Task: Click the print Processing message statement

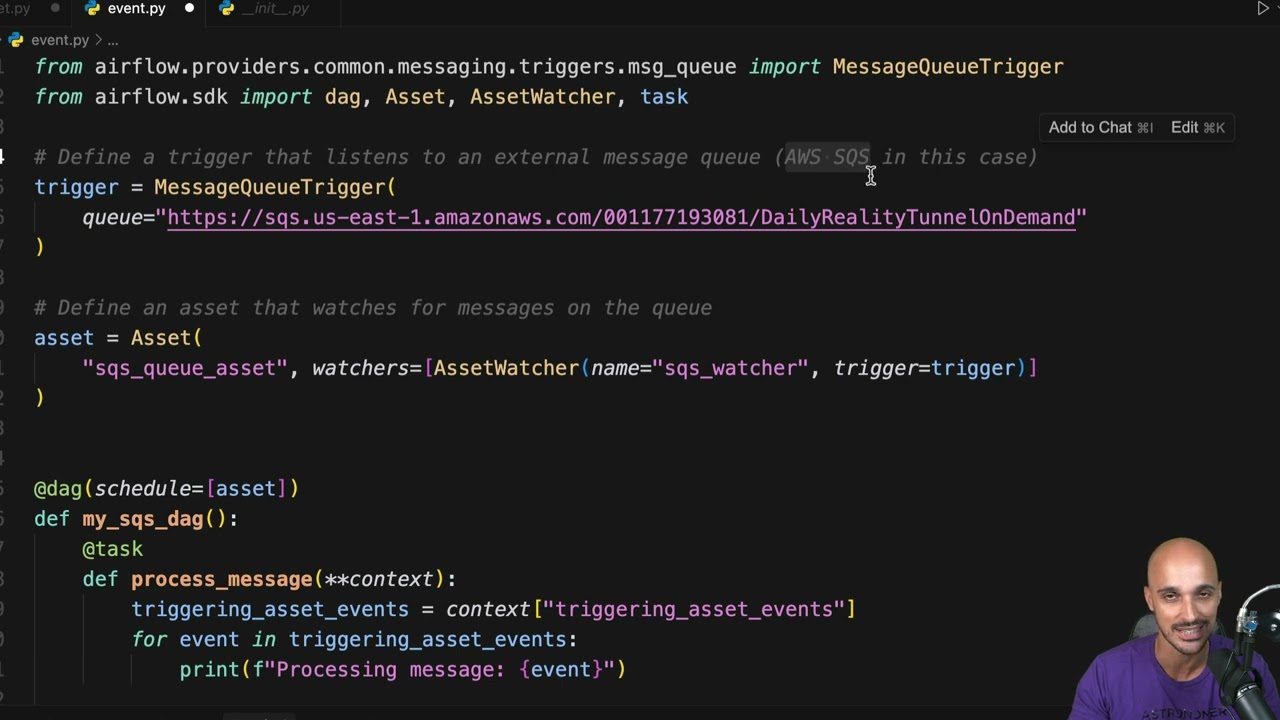Action: (x=402, y=669)
